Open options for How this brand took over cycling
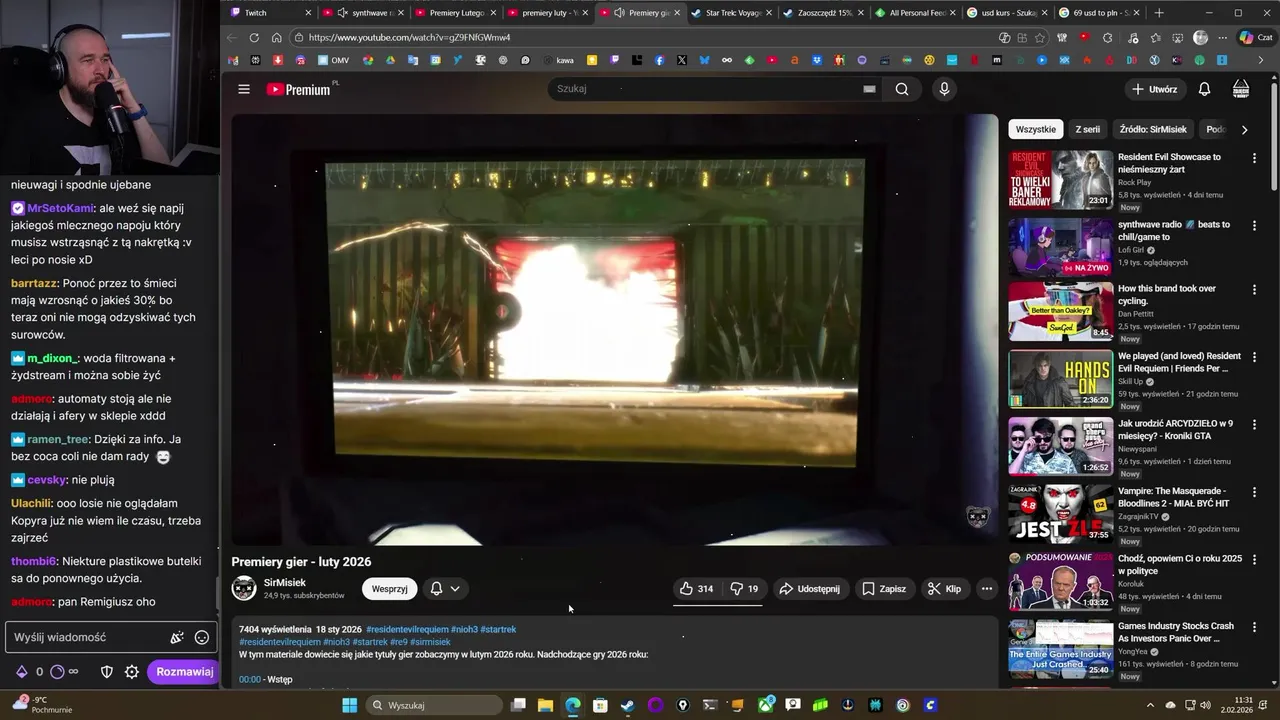The width and height of the screenshot is (1280, 720). point(1254,290)
